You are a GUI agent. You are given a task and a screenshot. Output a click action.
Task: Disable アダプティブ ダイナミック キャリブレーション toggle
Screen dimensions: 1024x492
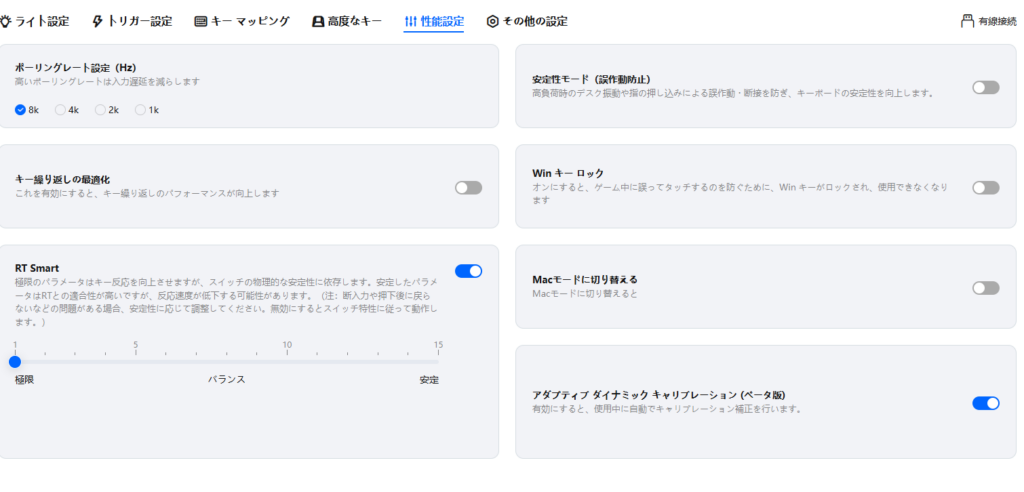(x=985, y=403)
